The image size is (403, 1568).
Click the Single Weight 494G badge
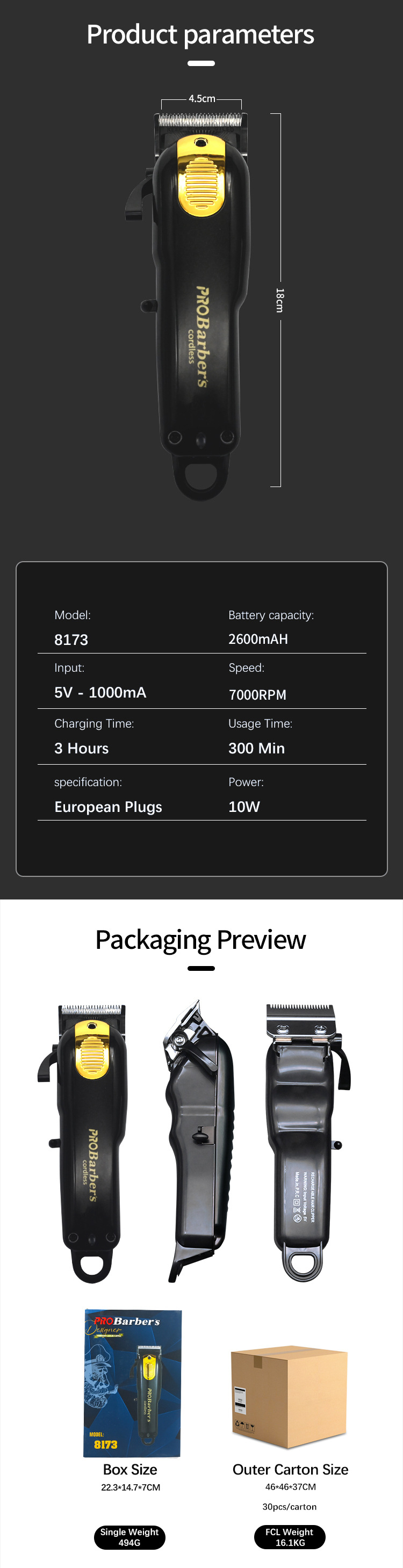pyautogui.click(x=129, y=1537)
